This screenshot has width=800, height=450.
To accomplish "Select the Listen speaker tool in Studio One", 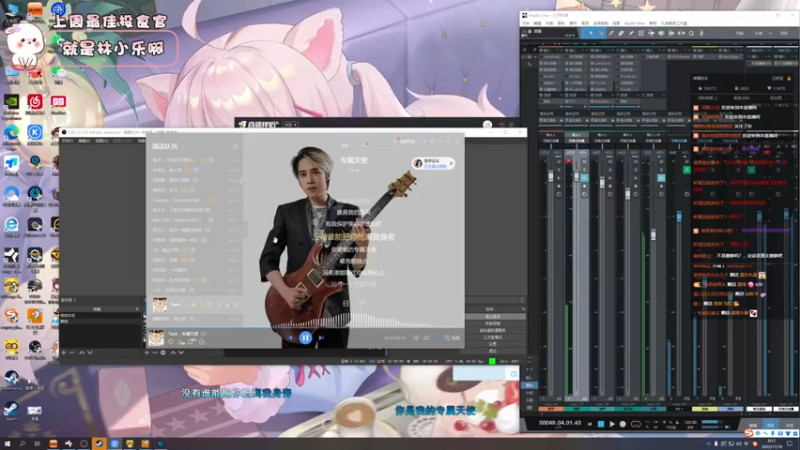I will [x=661, y=33].
